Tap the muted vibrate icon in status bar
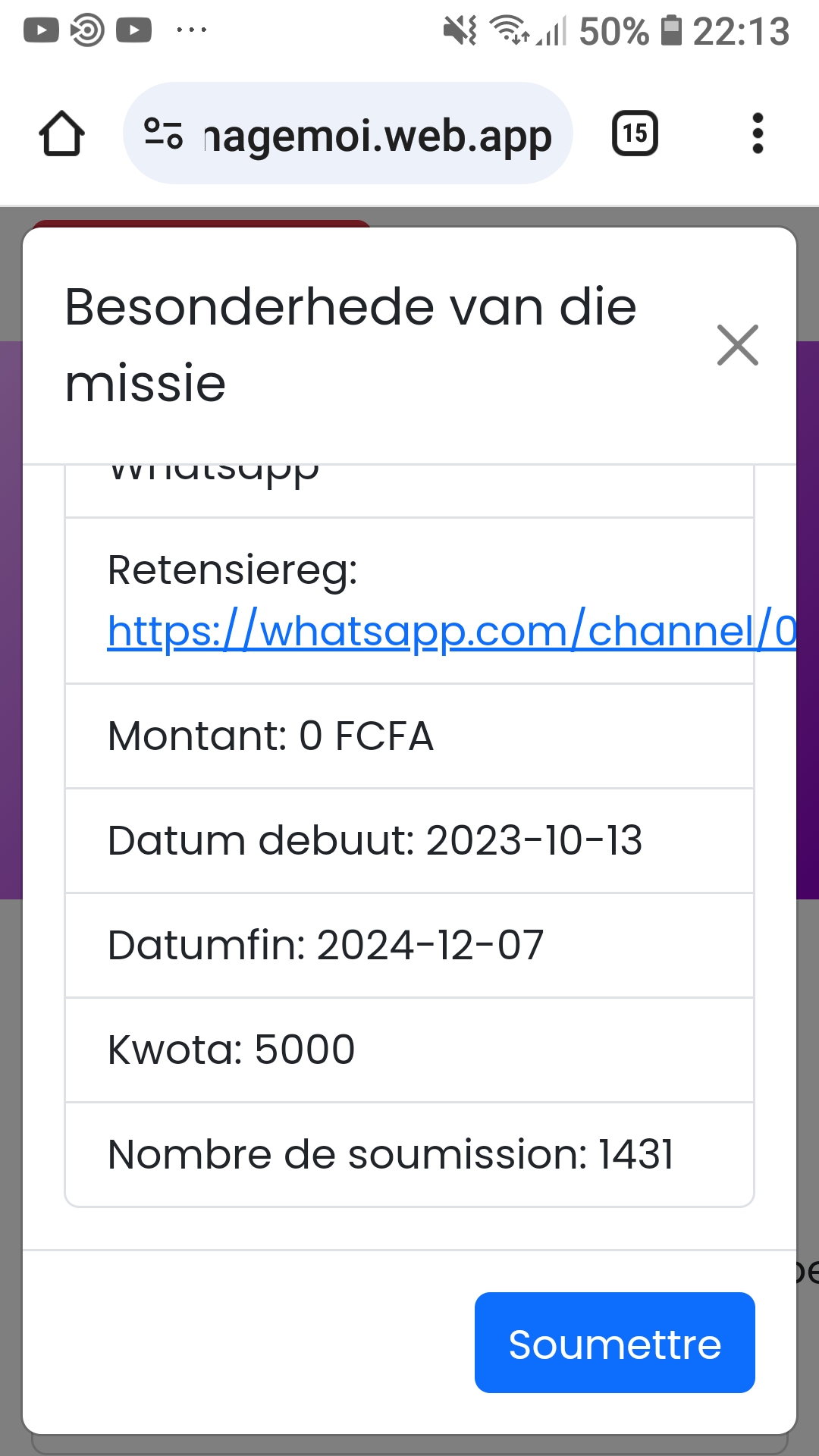The height and width of the screenshot is (1456, 819). (460, 31)
